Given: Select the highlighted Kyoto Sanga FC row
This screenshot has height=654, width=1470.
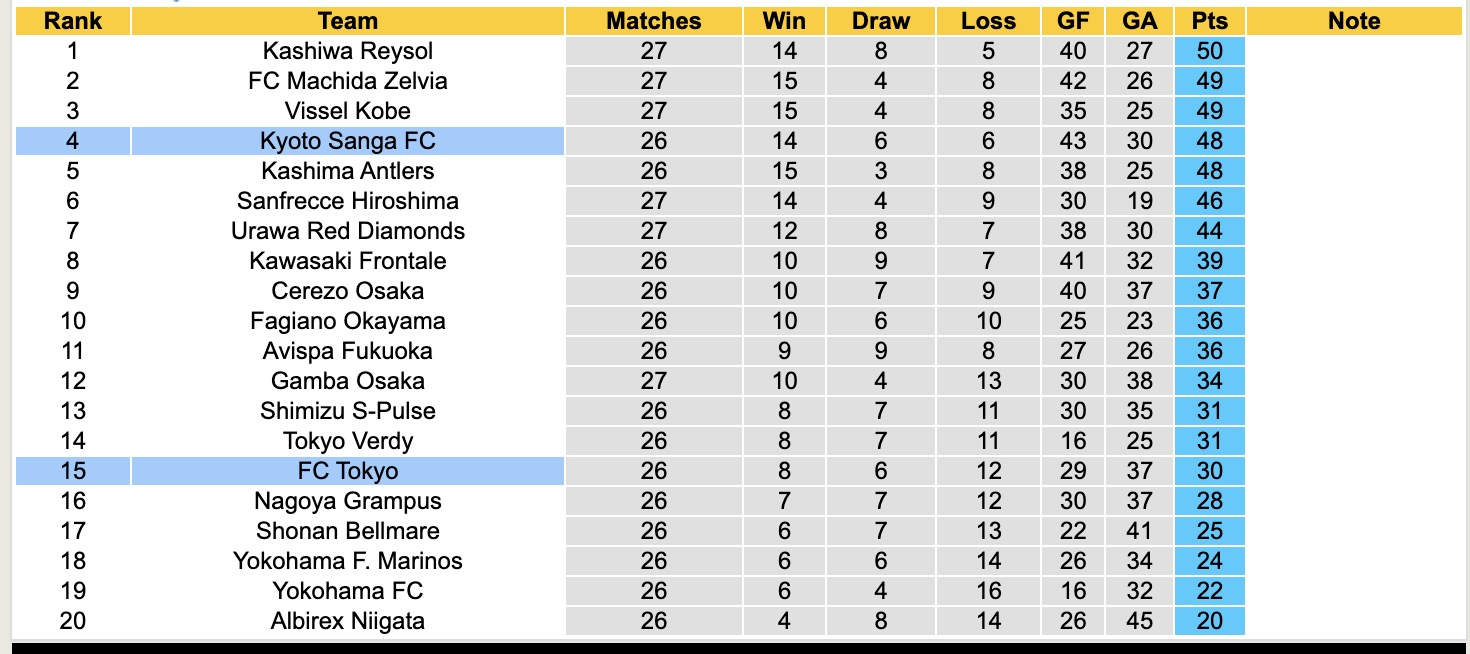Looking at the screenshot, I should [347, 141].
